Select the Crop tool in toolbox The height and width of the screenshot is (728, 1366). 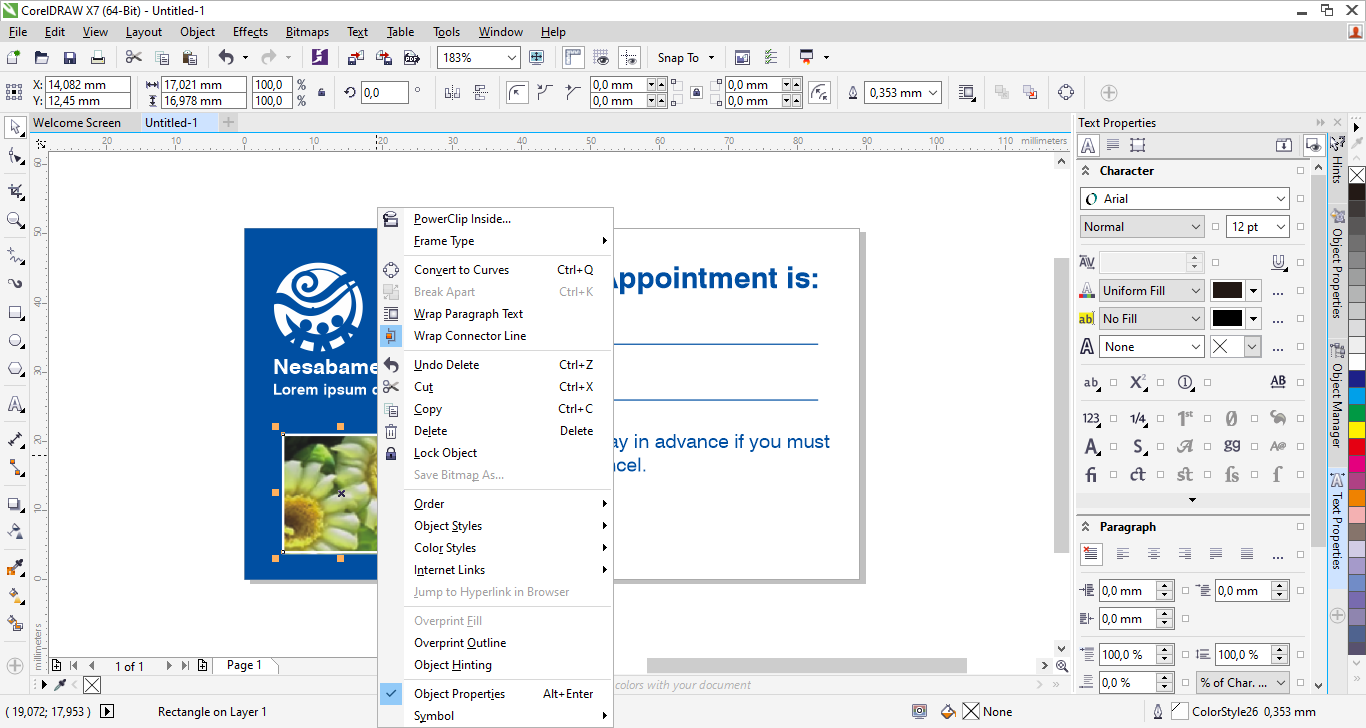point(15,191)
